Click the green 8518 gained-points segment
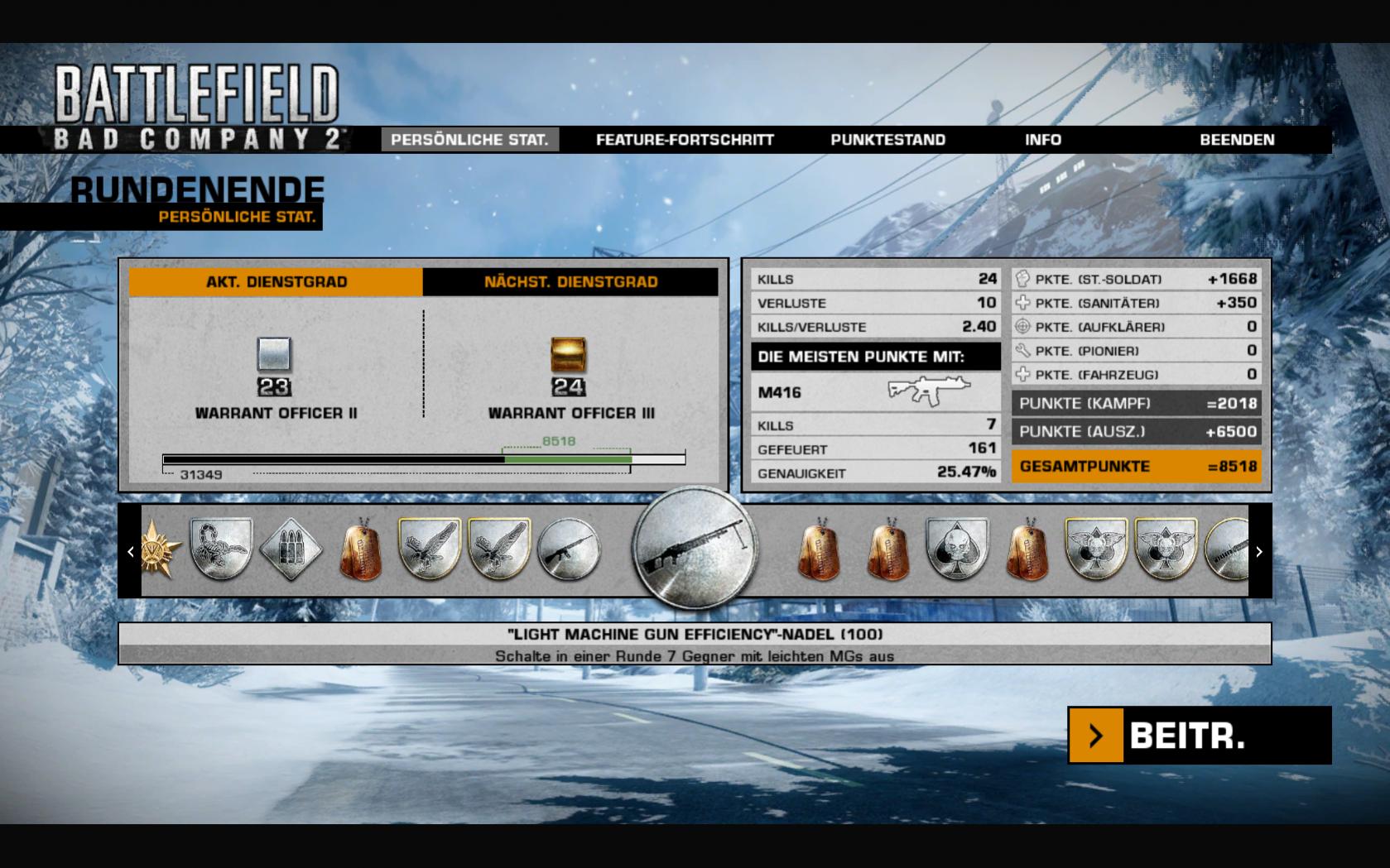 click(568, 459)
